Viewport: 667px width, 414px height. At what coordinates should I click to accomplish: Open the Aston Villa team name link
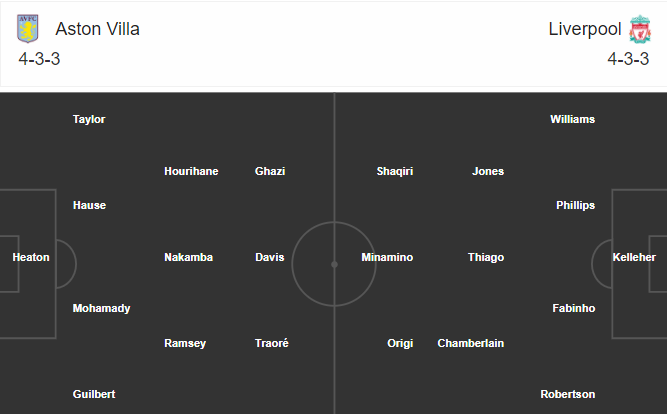coord(97,29)
